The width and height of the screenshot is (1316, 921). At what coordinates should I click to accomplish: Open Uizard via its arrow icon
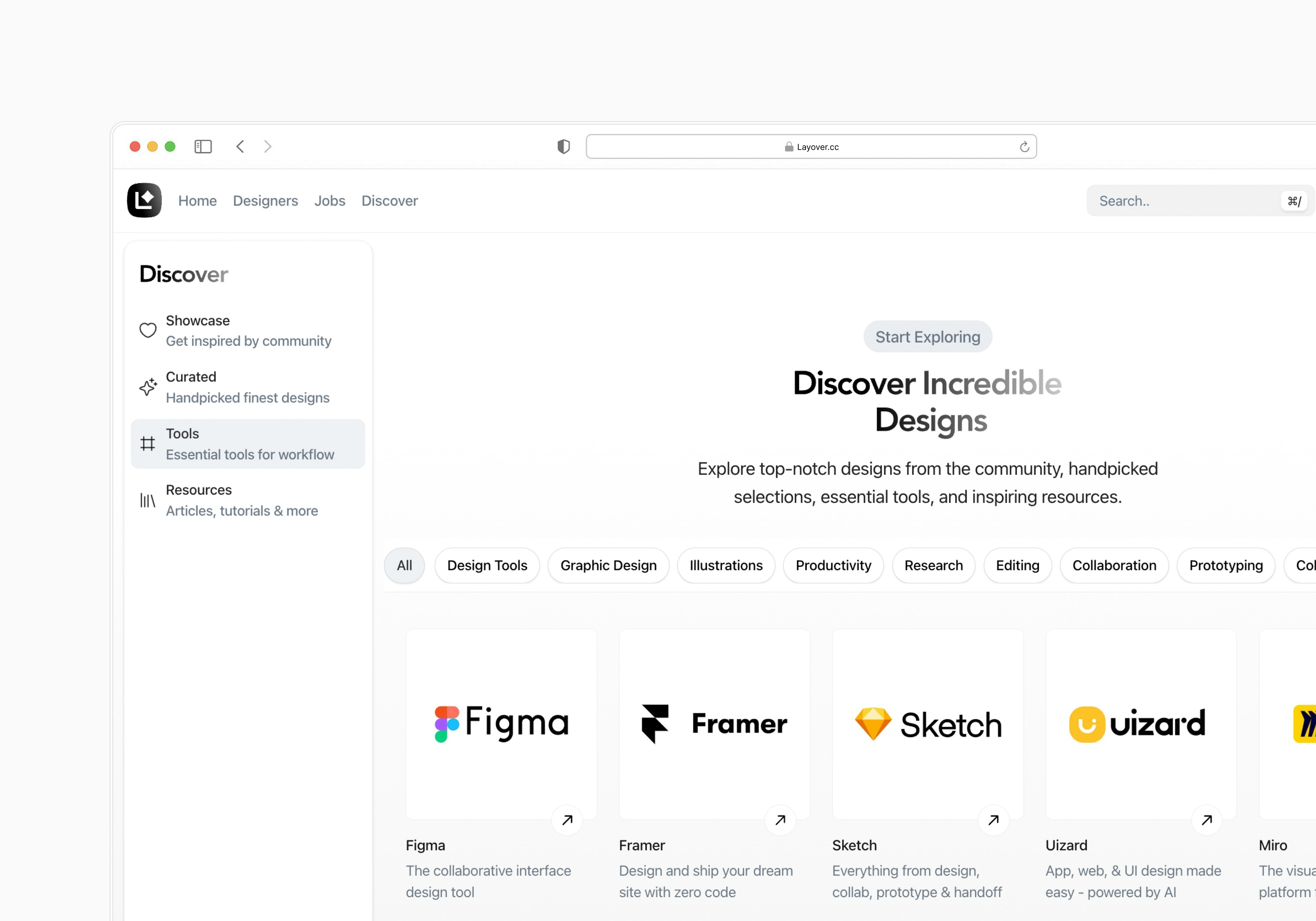click(1207, 819)
